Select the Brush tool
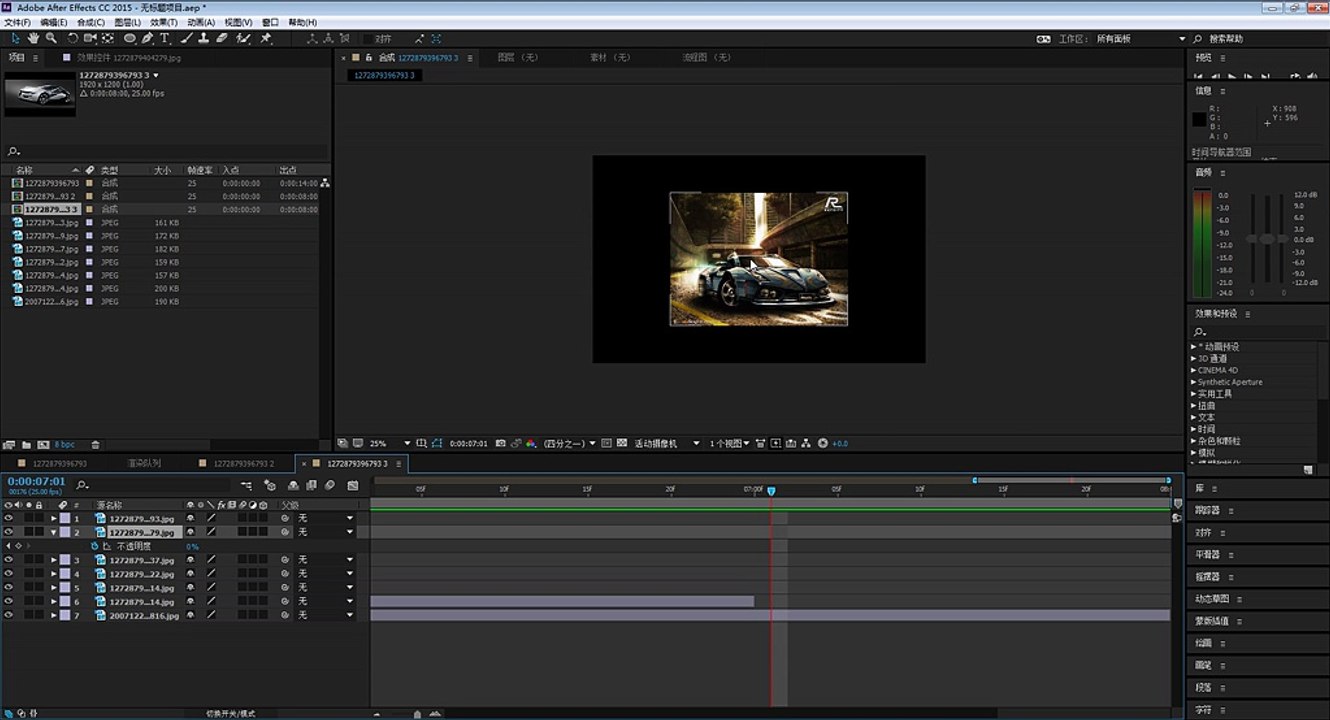The width and height of the screenshot is (1330, 720). point(187,38)
